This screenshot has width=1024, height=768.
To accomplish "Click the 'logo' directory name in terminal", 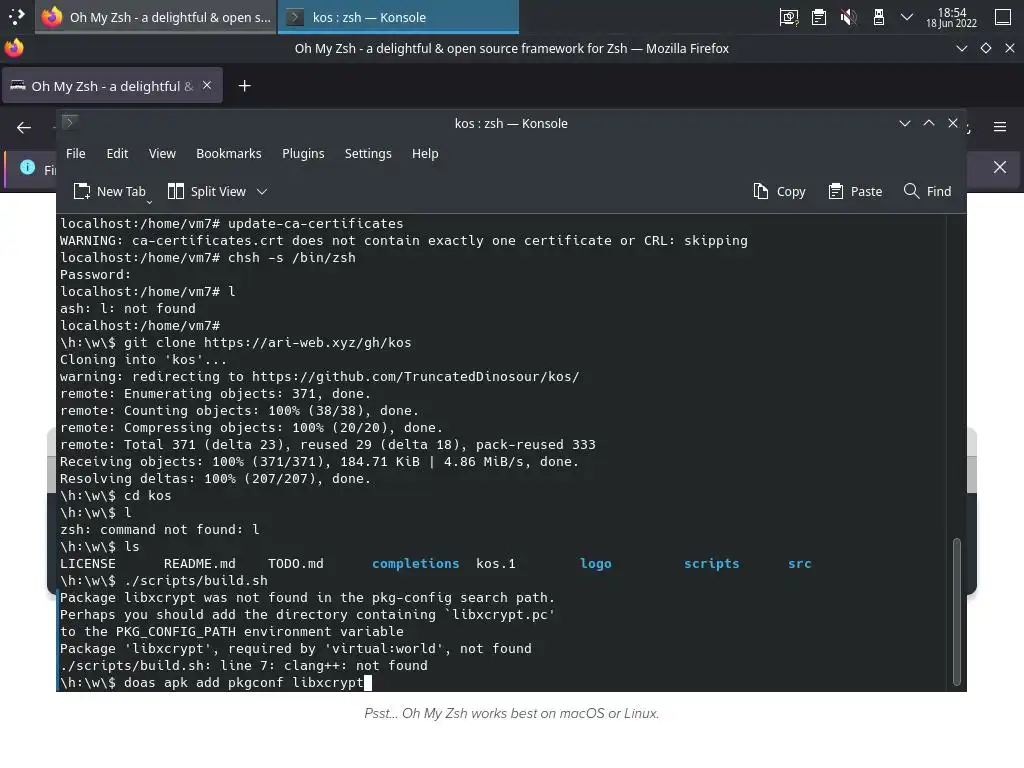I will [x=596, y=564].
